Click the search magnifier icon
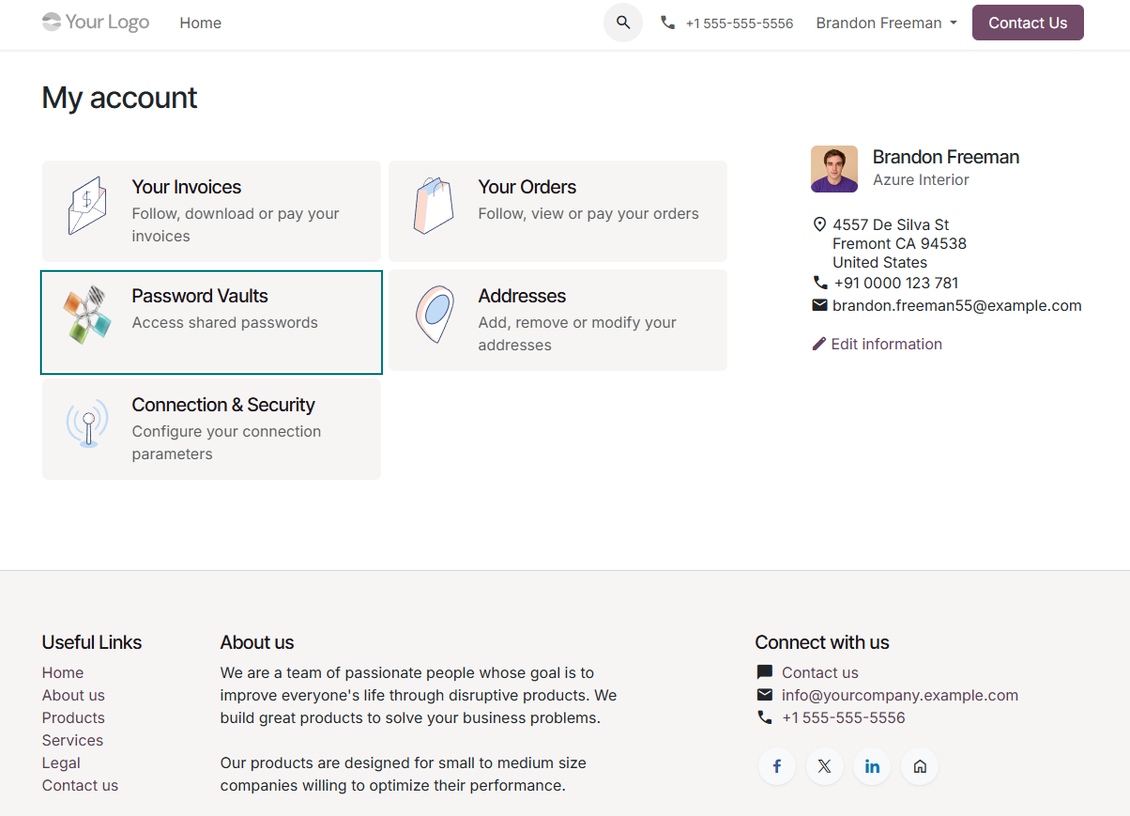 (623, 23)
